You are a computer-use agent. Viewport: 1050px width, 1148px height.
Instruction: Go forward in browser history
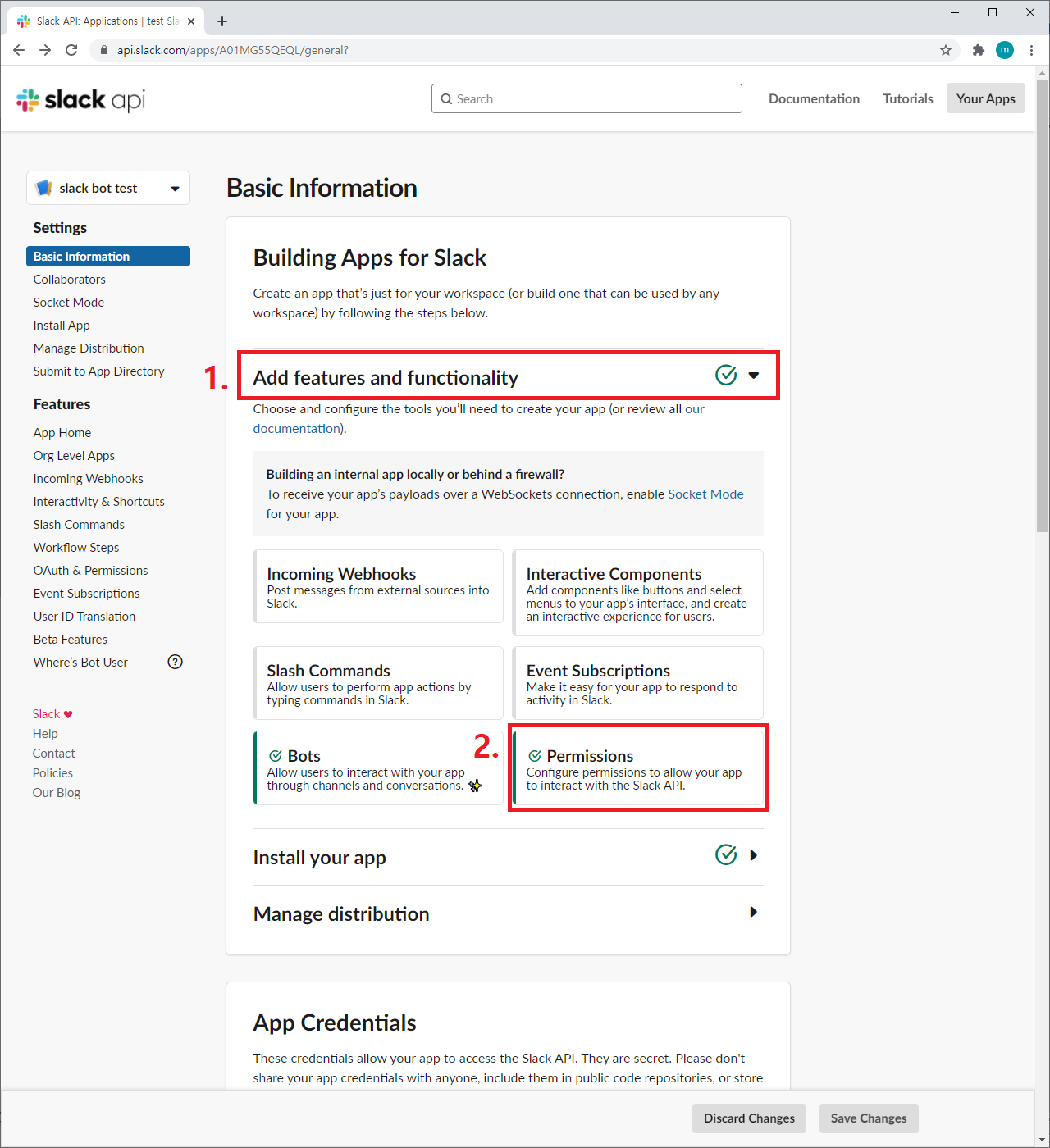(45, 50)
